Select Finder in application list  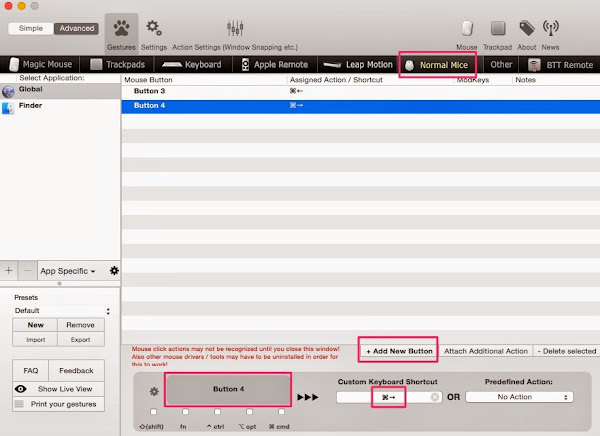(x=60, y=107)
